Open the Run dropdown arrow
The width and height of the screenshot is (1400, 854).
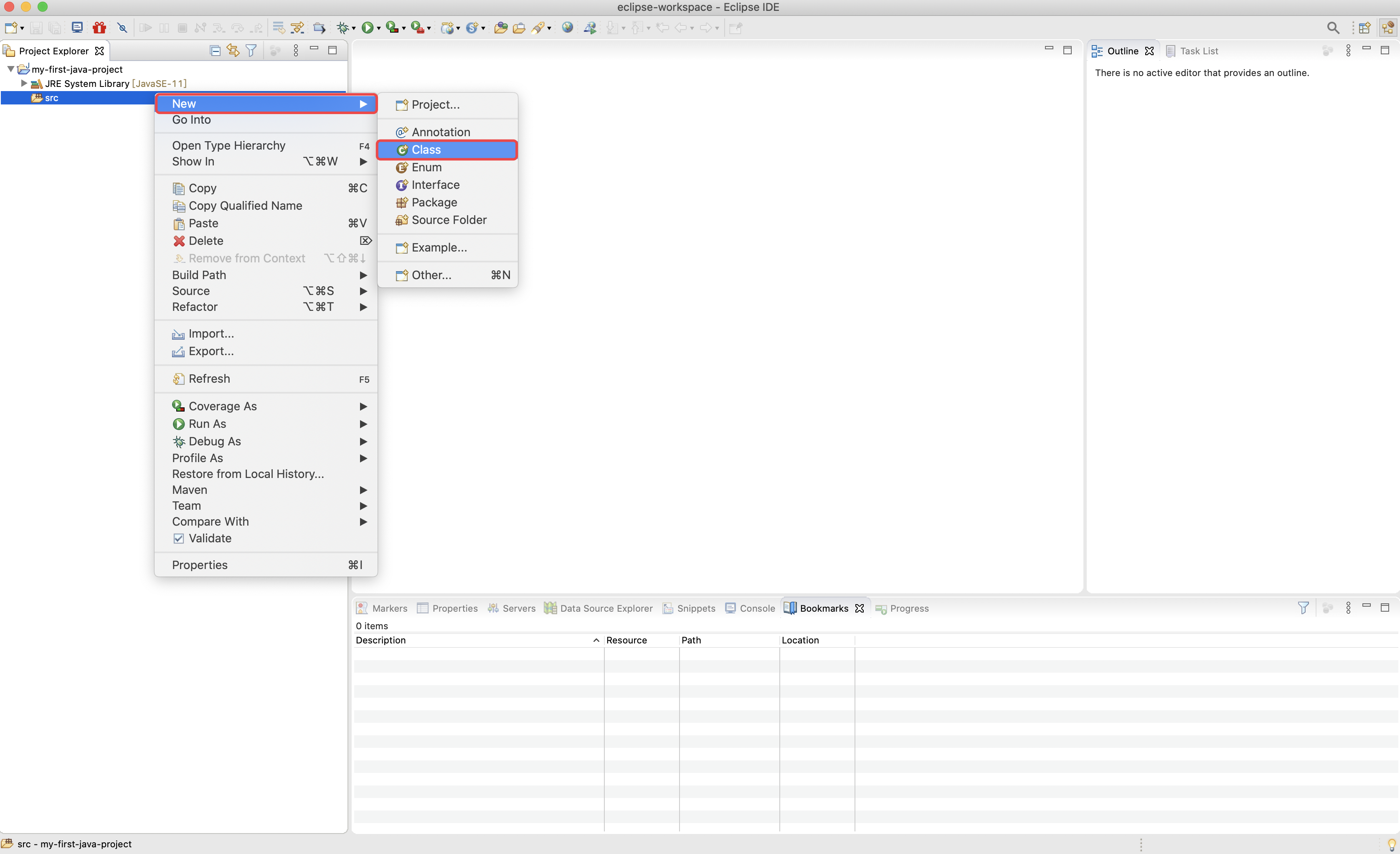[378, 28]
